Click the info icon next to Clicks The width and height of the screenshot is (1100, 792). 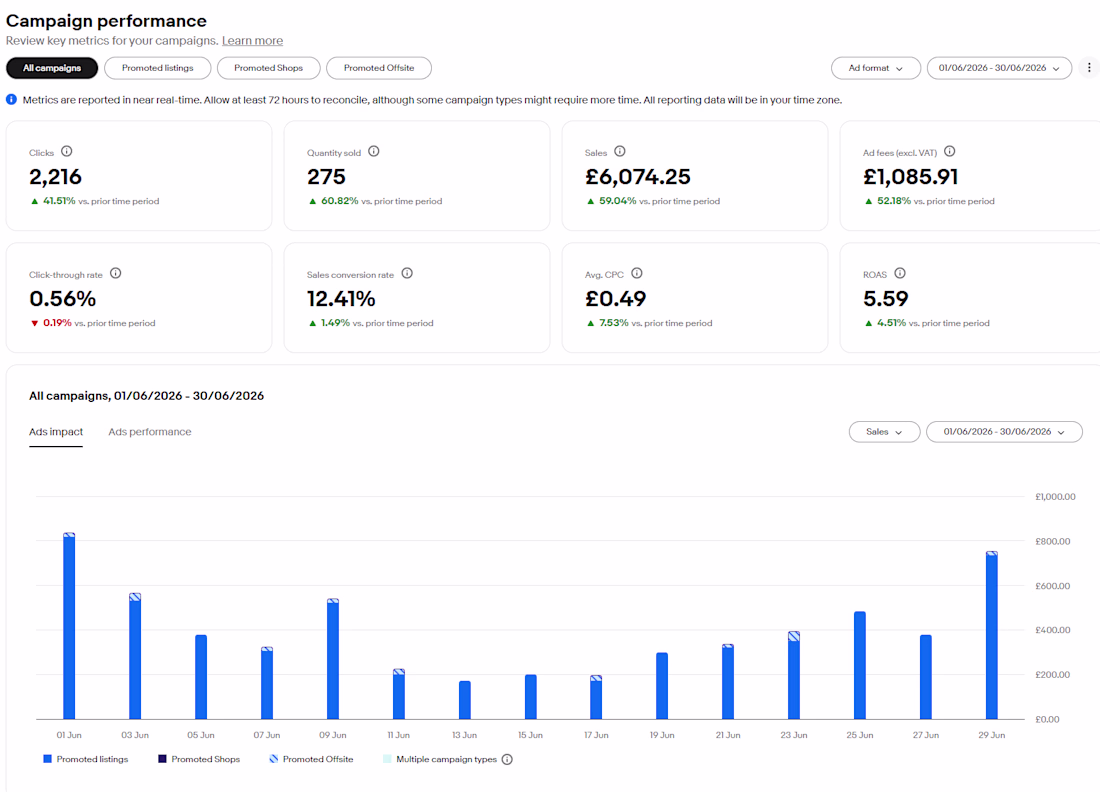click(x=67, y=152)
